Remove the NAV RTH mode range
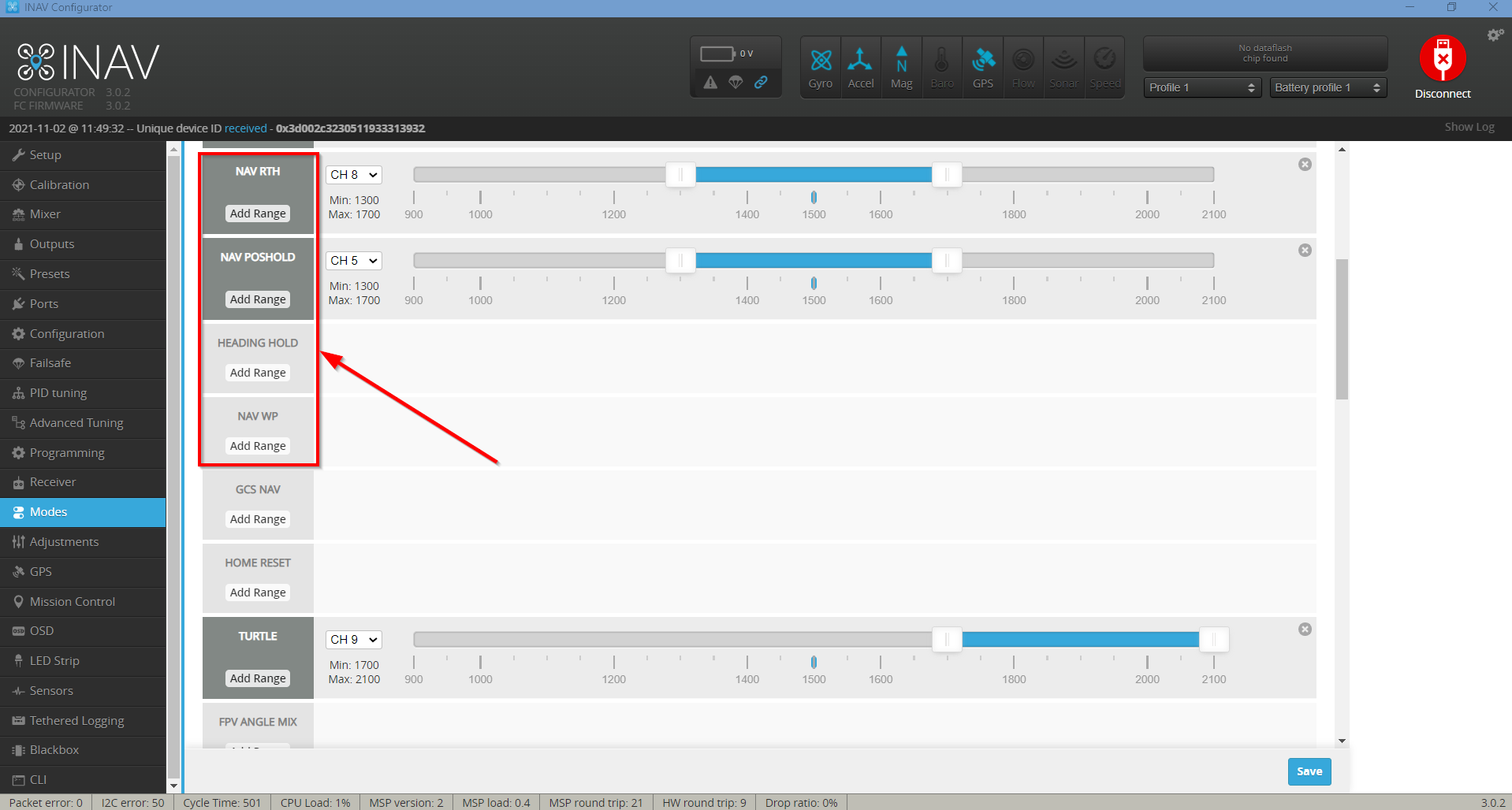 click(x=1305, y=164)
